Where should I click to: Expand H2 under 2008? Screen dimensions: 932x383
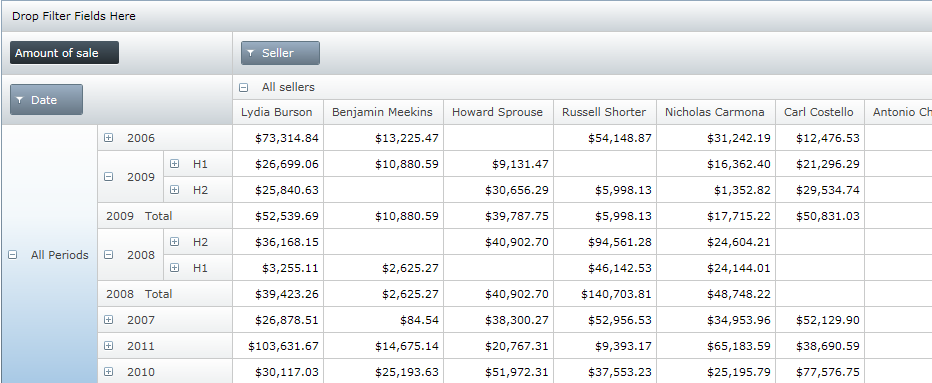pos(174,241)
